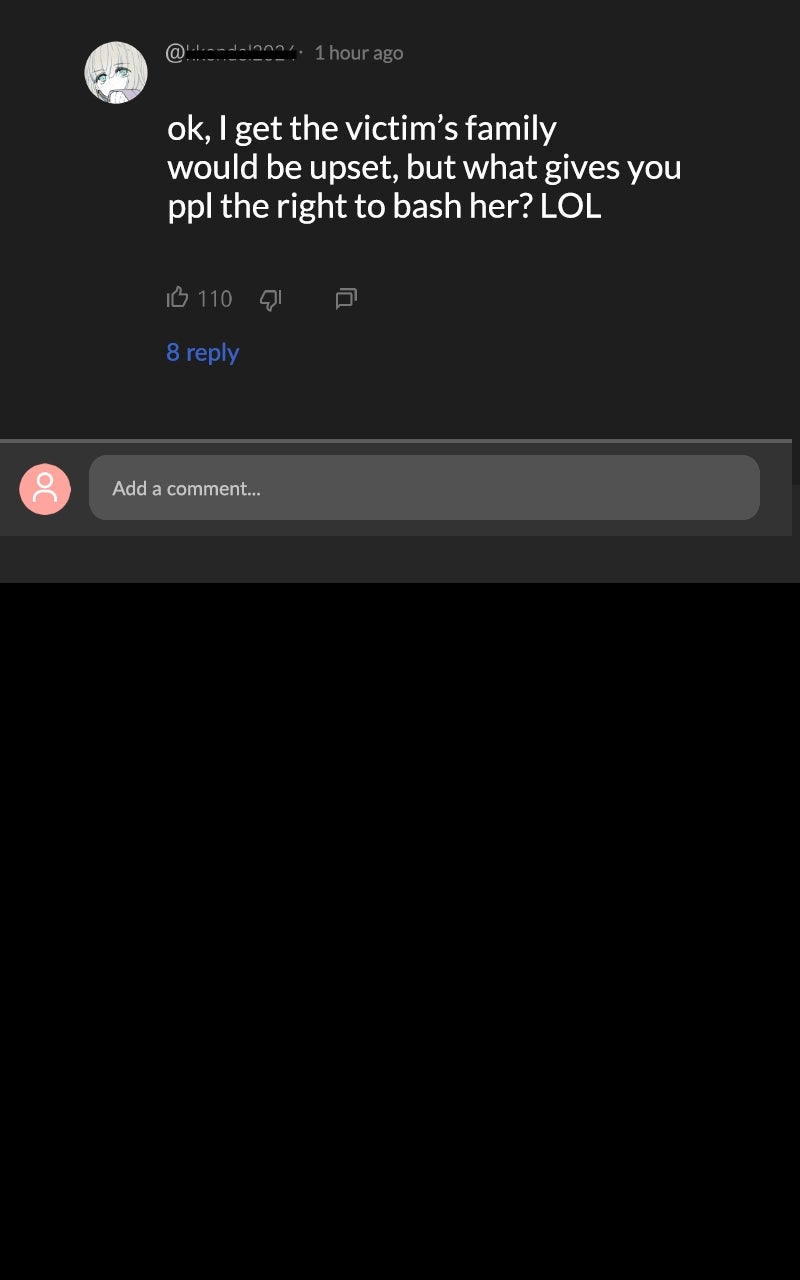Screen dimensions: 800x1280
Task: Click the reply speech-bubble icon under the comment
Action: [346, 298]
